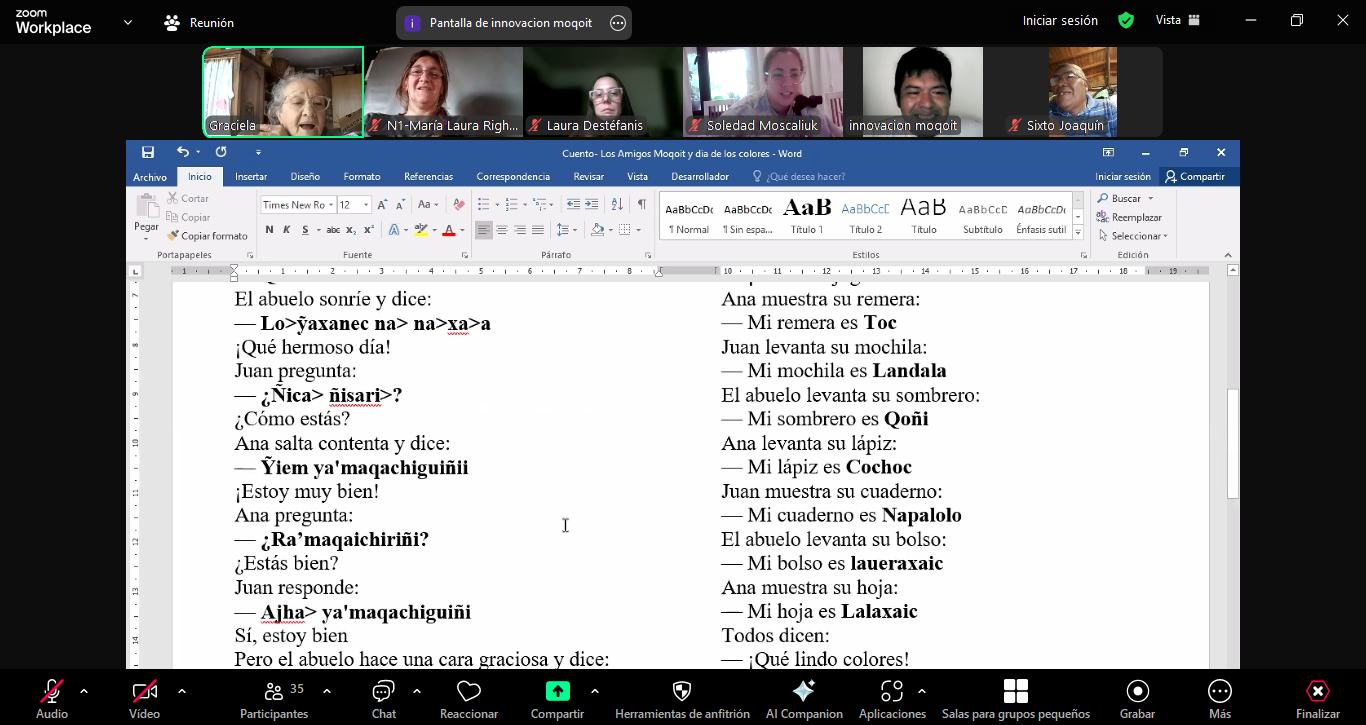Open the Referencias ribbon tab
This screenshot has height=725, width=1366.
point(428,177)
